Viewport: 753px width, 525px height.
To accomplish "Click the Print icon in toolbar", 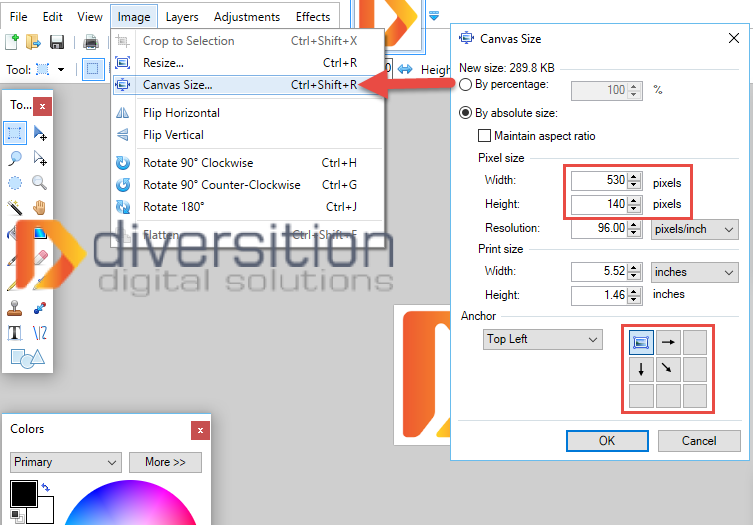I will point(91,42).
